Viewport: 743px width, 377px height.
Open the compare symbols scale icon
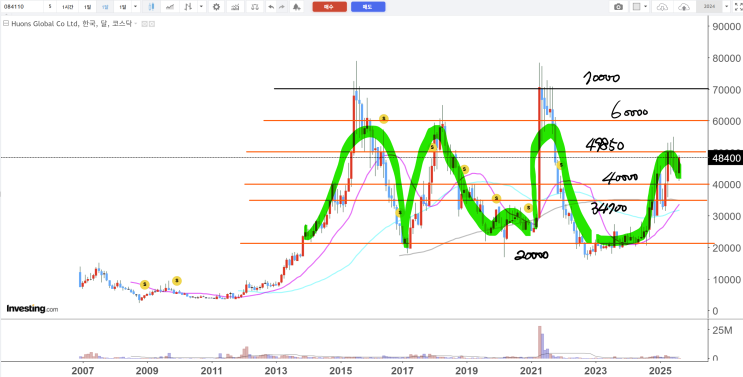pos(255,7)
